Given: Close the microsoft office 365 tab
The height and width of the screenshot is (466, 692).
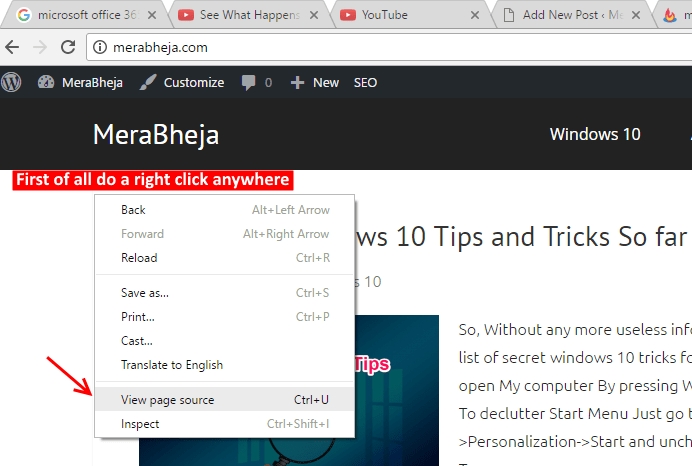Looking at the screenshot, I should 152,15.
